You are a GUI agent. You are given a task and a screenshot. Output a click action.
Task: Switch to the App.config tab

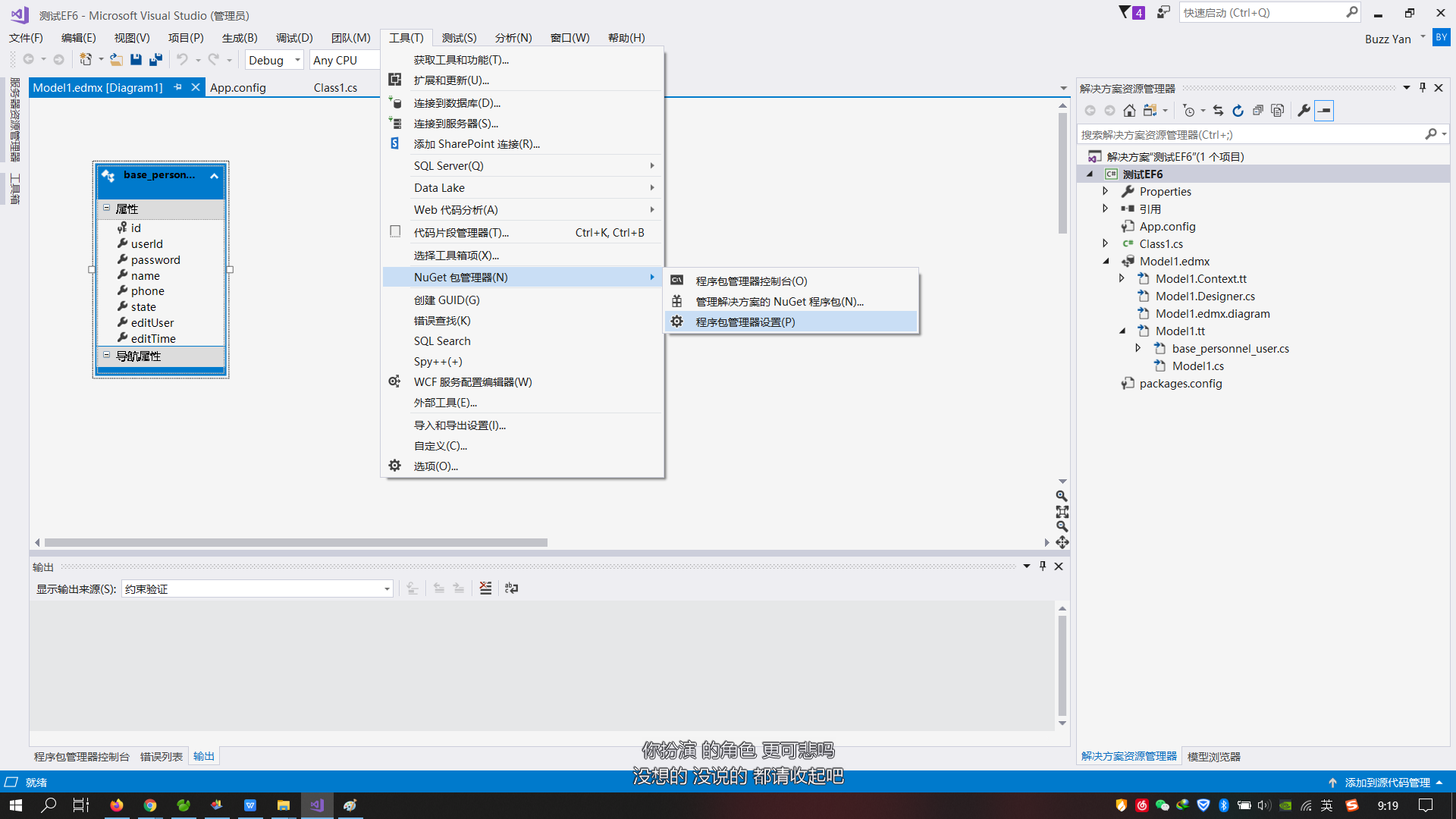pos(238,88)
